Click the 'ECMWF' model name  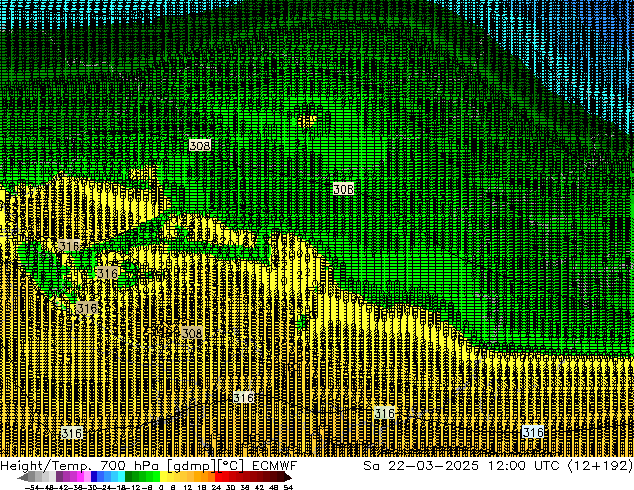click(x=275, y=466)
